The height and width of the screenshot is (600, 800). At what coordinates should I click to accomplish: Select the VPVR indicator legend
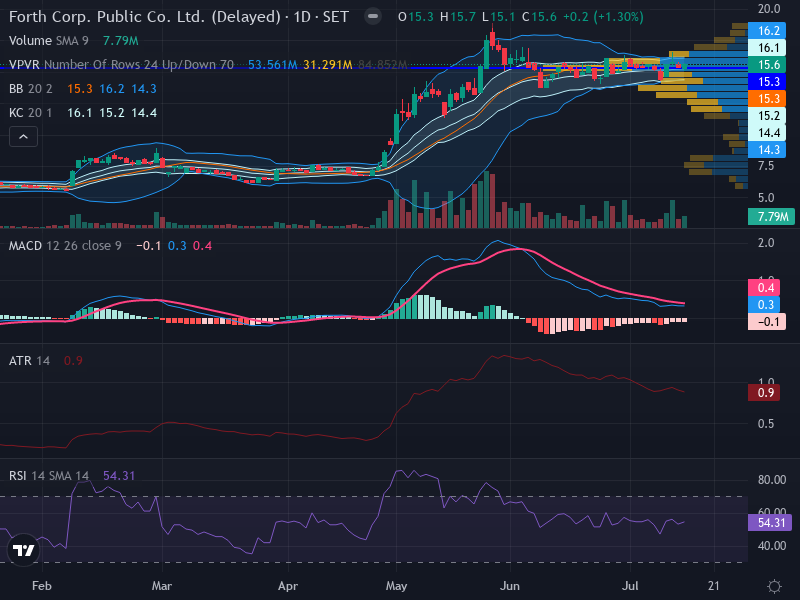[121, 65]
